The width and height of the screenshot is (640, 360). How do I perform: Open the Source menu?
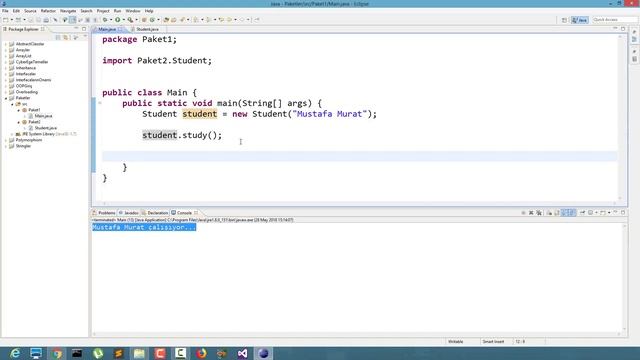point(30,11)
